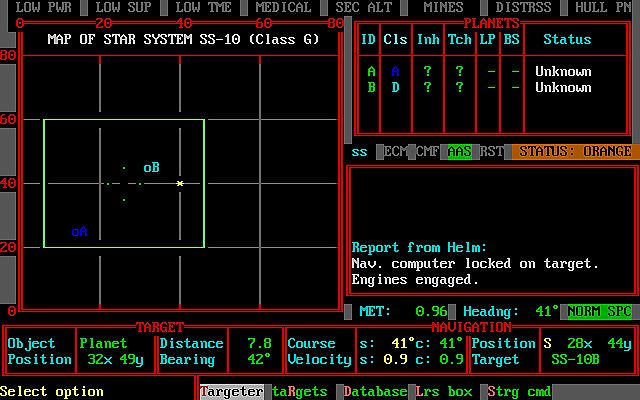Click the yellow star marker on map

point(180,184)
